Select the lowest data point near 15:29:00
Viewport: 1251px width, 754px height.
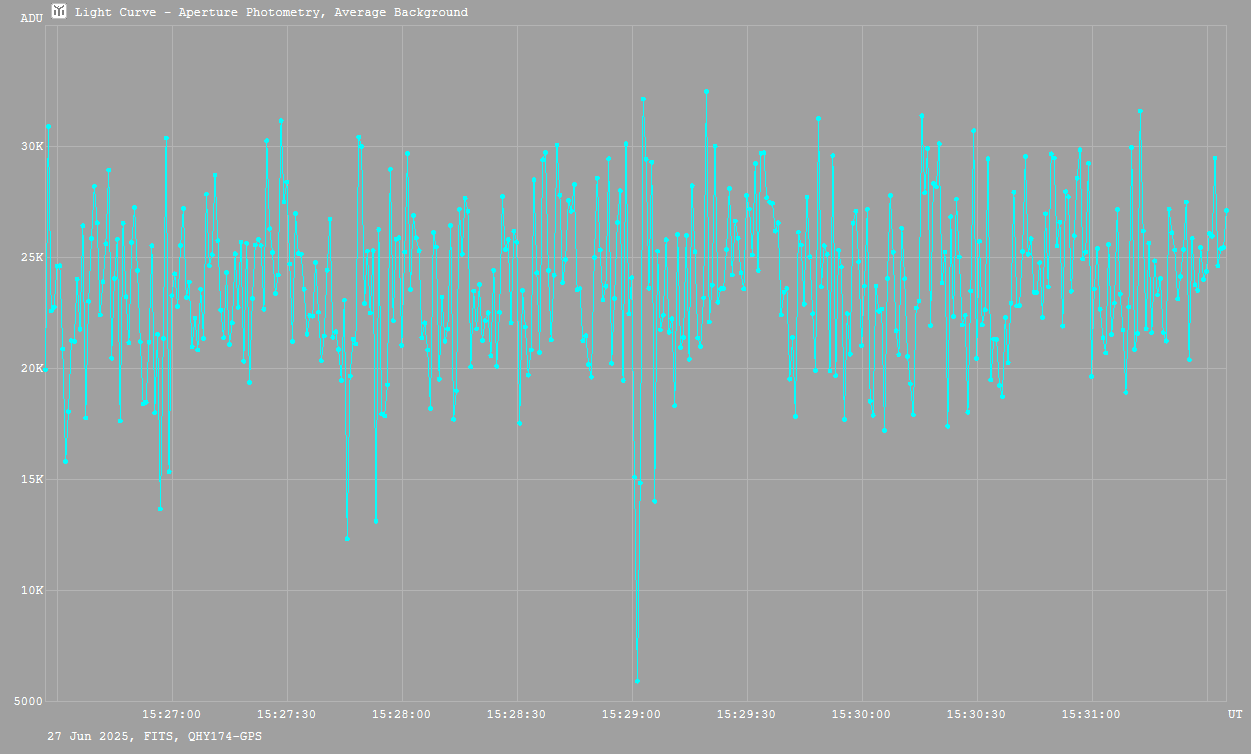(637, 681)
